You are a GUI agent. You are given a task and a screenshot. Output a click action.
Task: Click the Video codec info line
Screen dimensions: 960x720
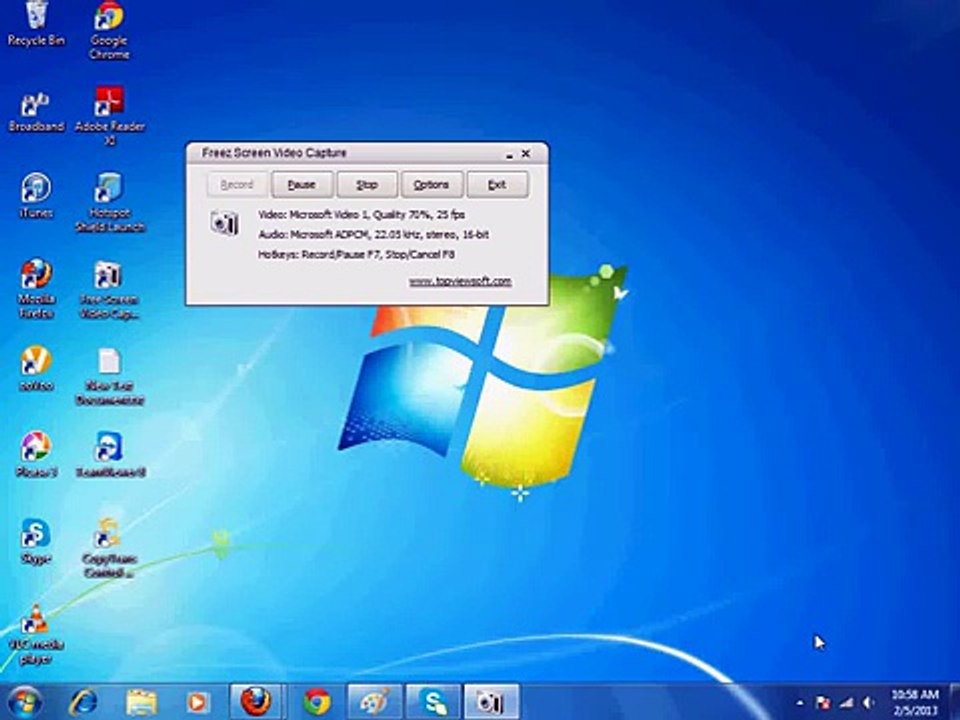point(361,215)
